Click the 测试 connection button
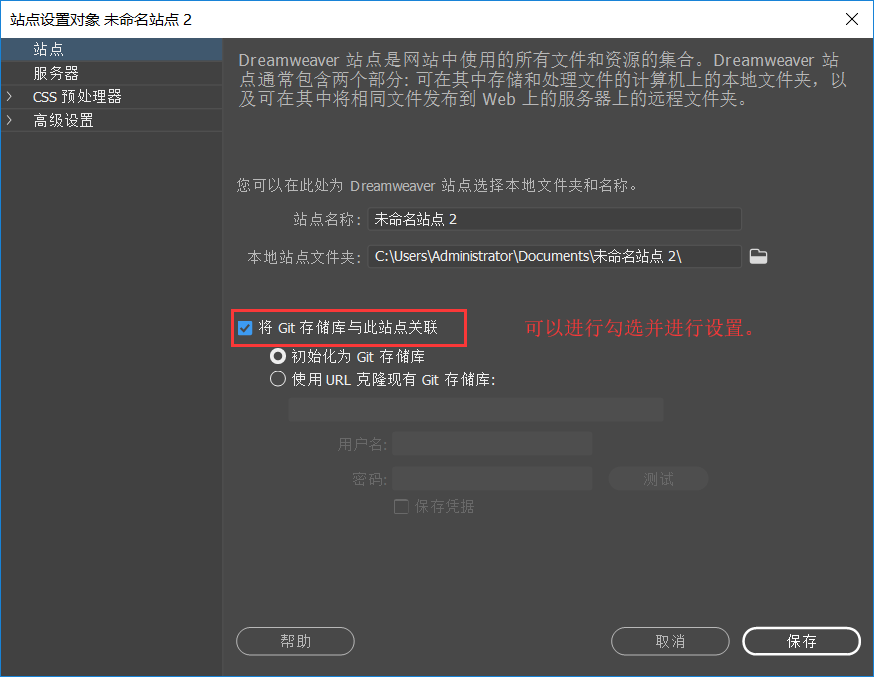The image size is (874, 677). (658, 479)
